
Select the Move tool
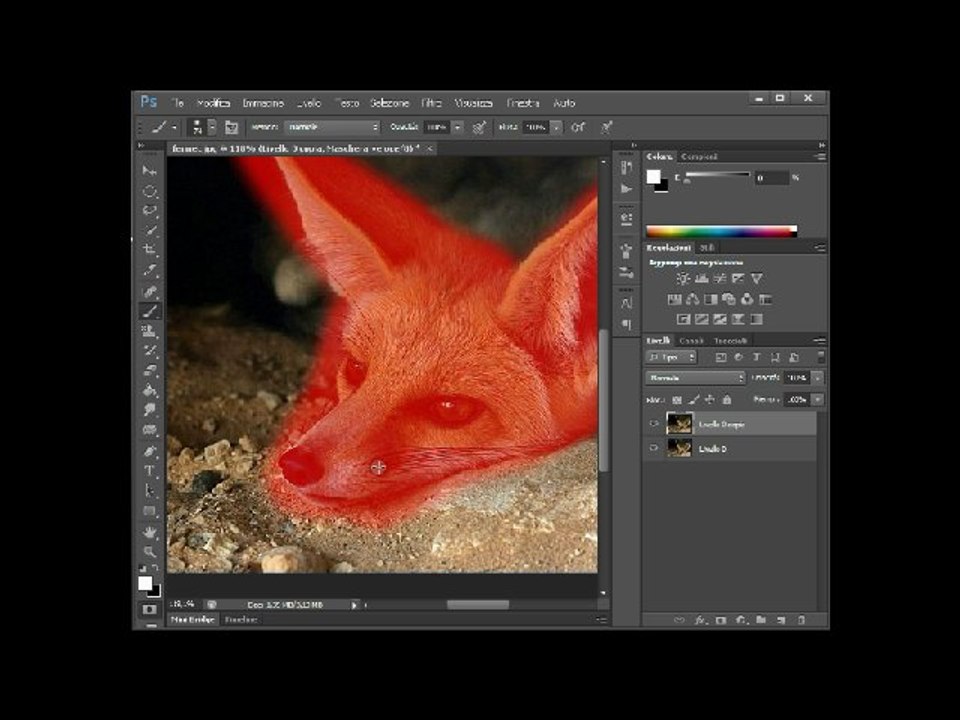tap(149, 170)
